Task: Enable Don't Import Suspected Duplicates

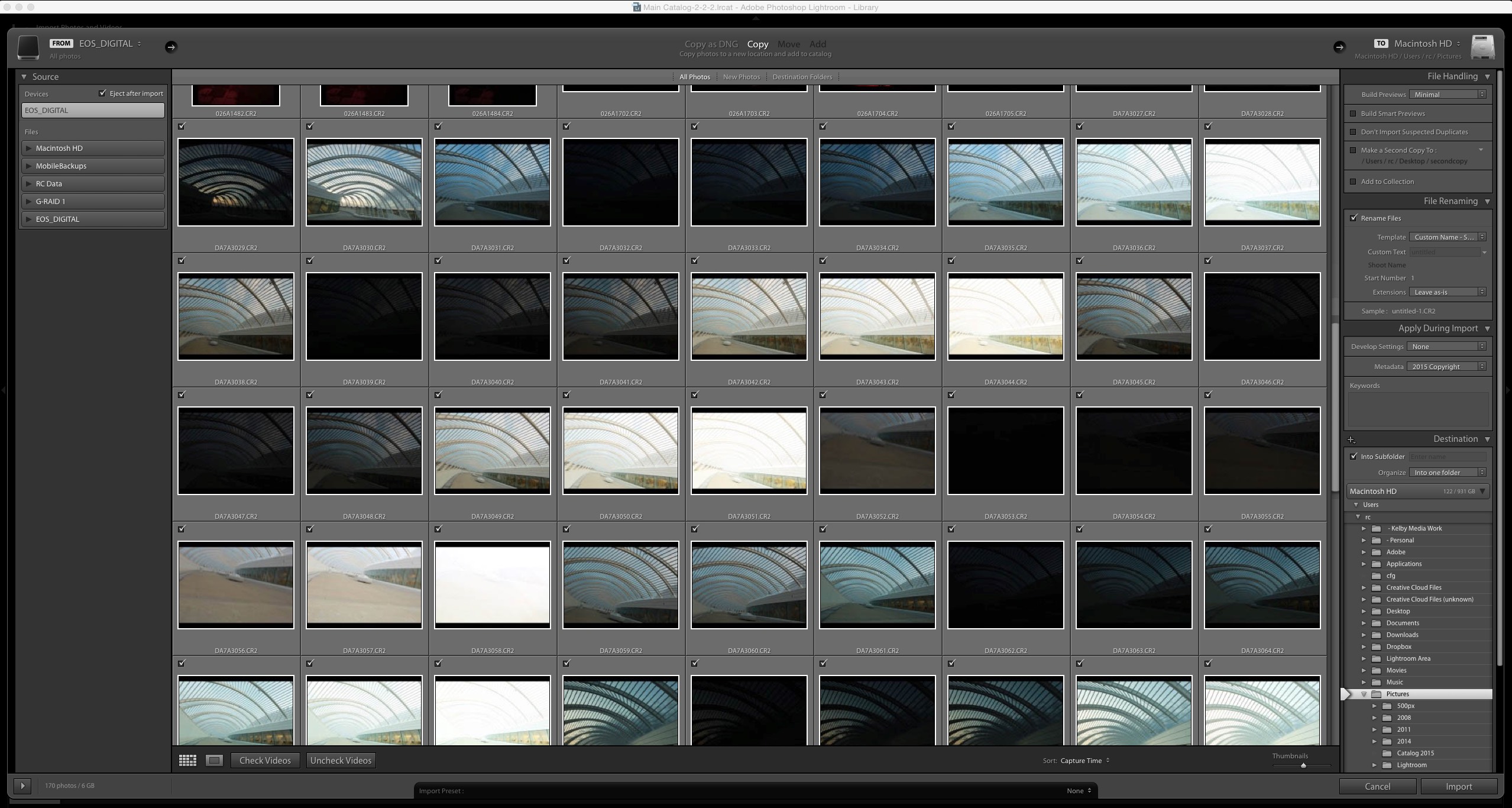Action: (x=1353, y=132)
